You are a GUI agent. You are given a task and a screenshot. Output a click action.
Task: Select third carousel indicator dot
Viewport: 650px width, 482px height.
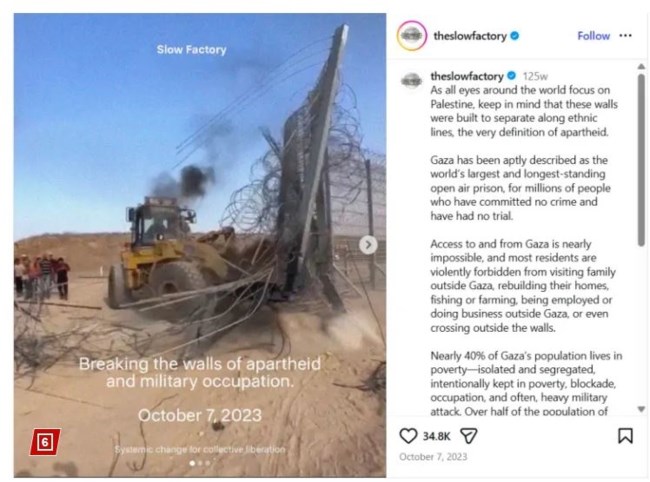coord(208,463)
